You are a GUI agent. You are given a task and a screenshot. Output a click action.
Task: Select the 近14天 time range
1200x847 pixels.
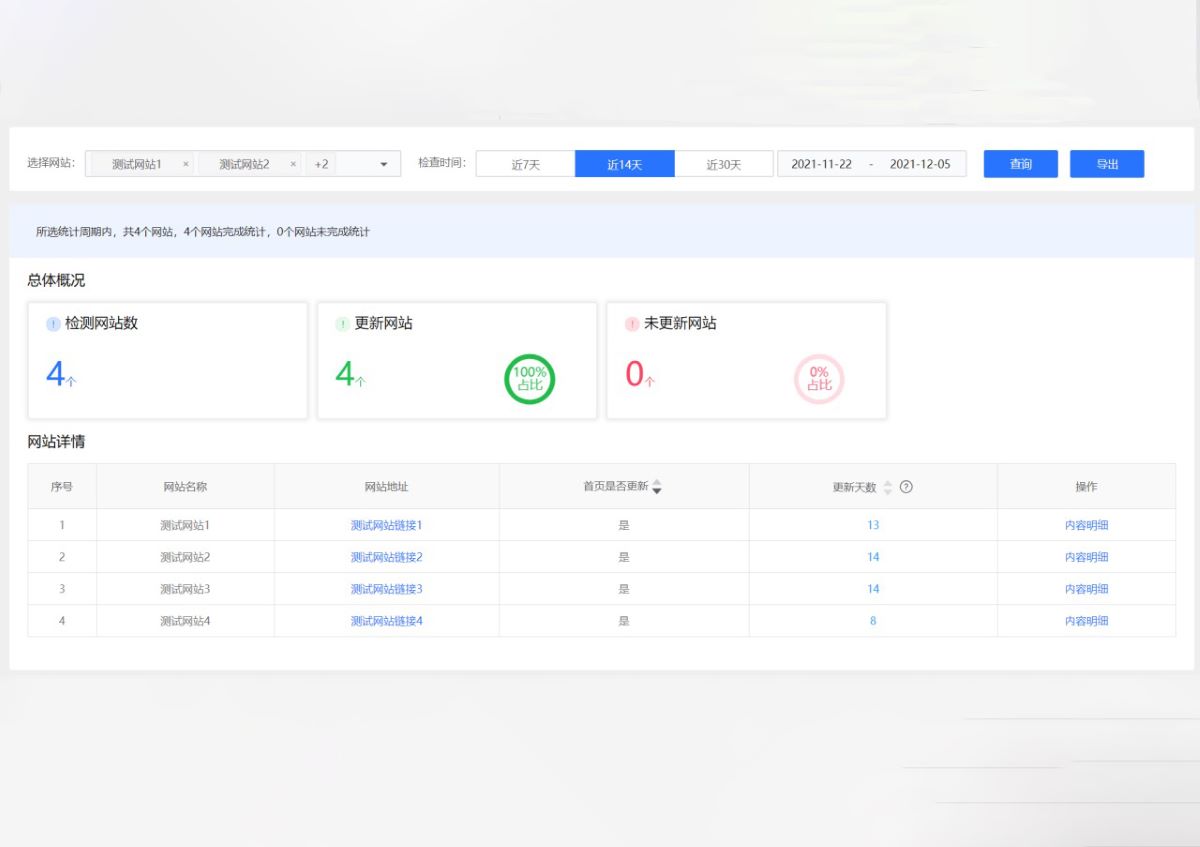624,164
